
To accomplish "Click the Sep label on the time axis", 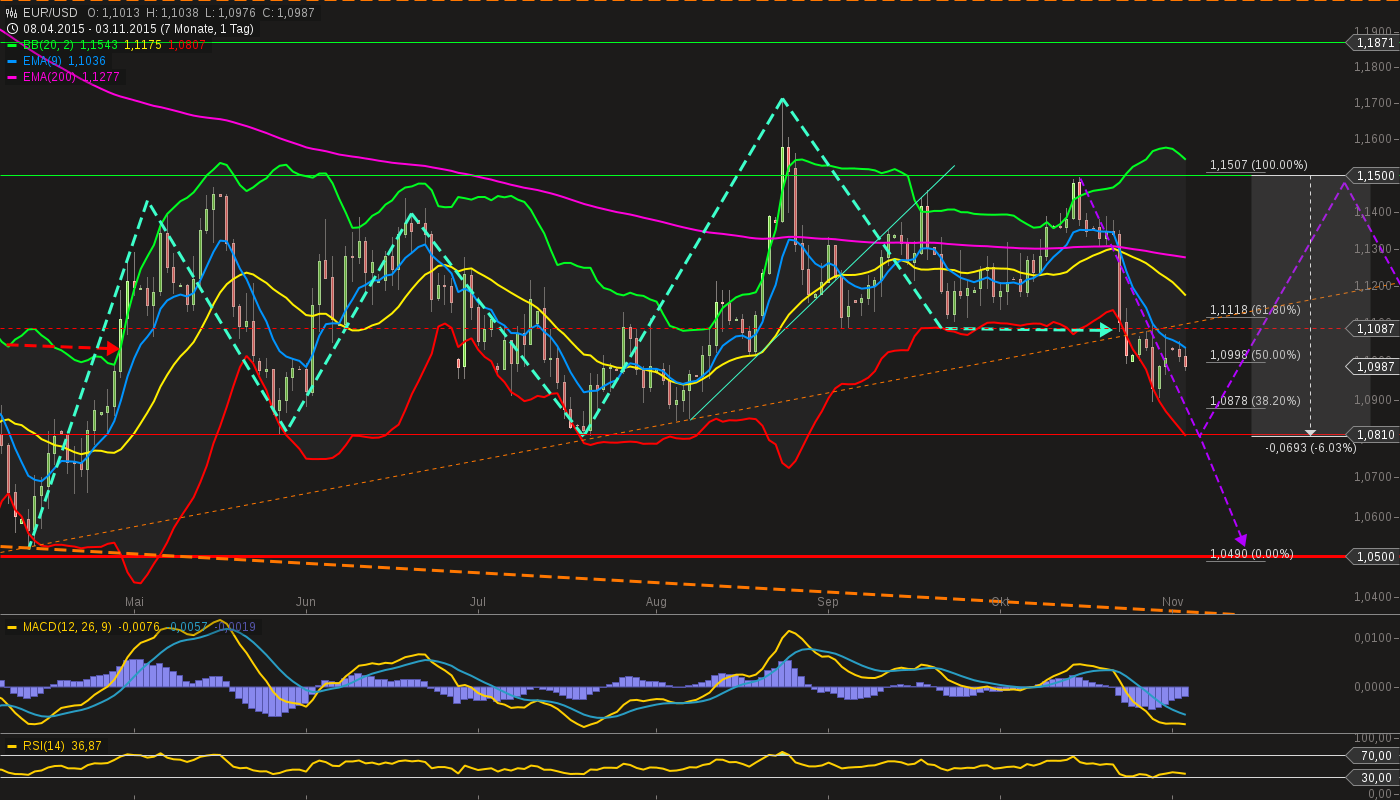I will click(828, 602).
